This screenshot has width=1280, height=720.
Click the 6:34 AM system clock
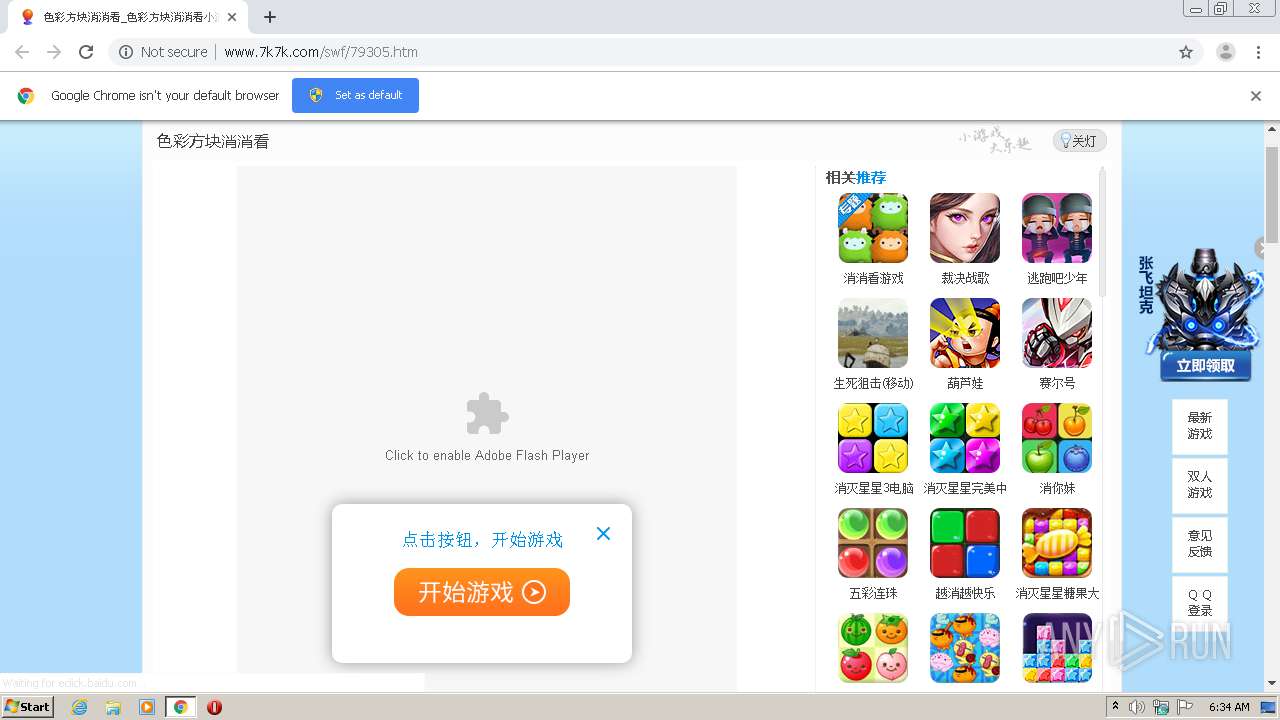(x=1229, y=707)
